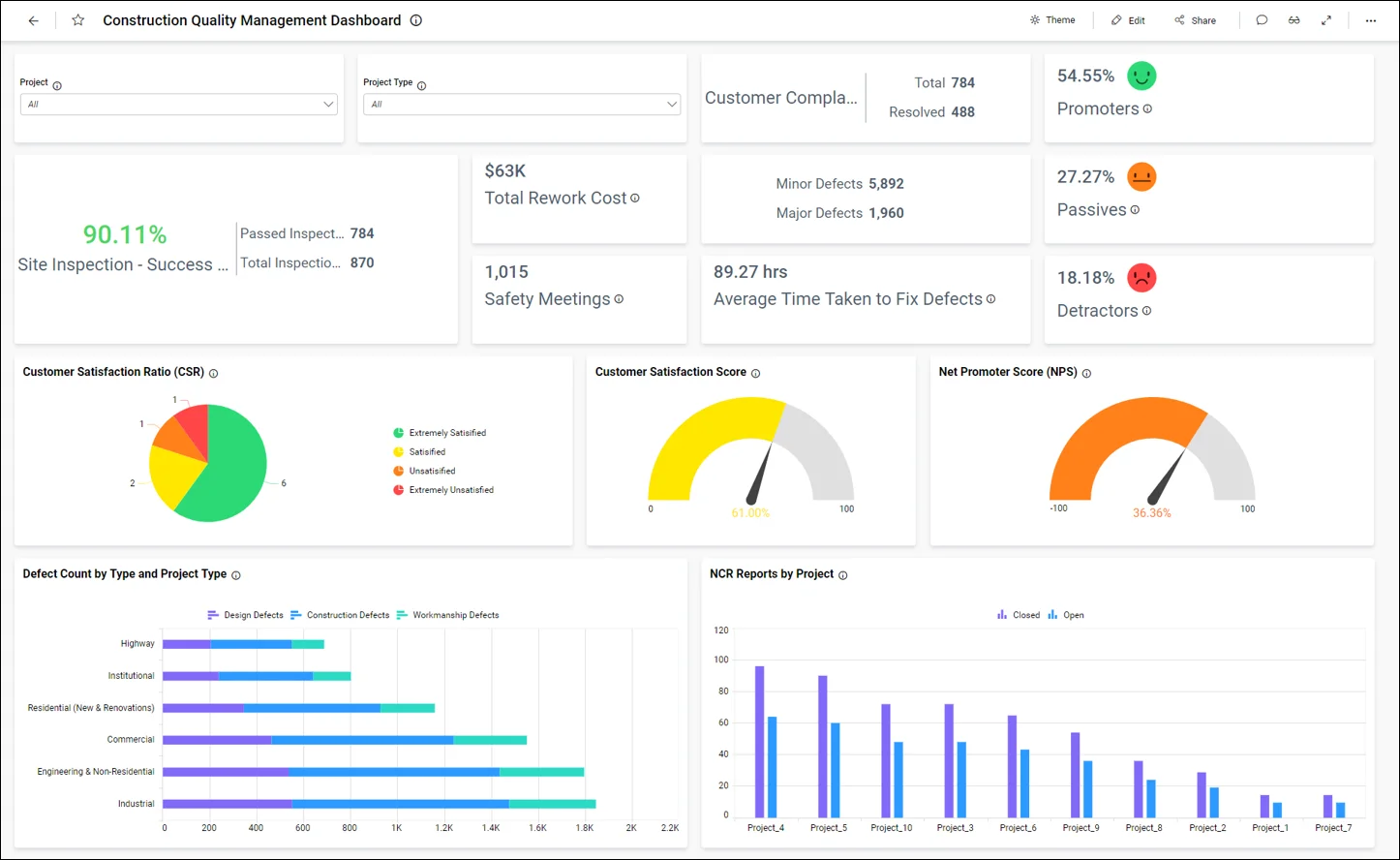Toggle the Extremely Satisfied legend item
Screen dimensions: 1400x860
point(440,433)
